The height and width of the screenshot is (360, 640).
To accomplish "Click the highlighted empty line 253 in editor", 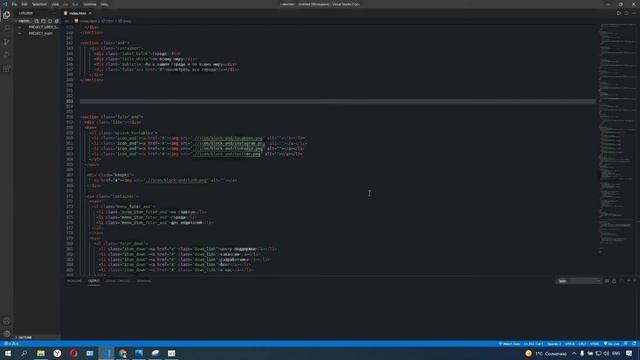I will (338, 101).
